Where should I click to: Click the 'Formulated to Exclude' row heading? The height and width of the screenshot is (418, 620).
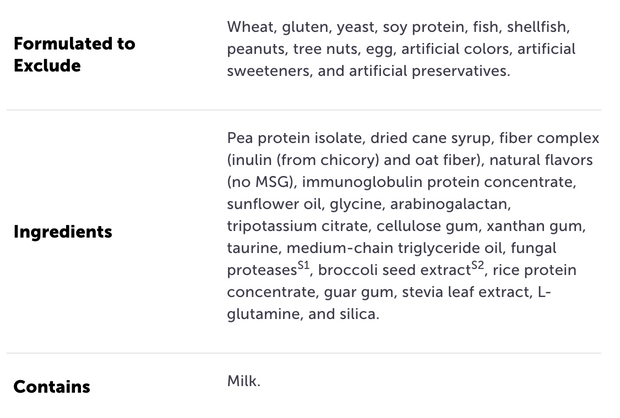click(74, 55)
